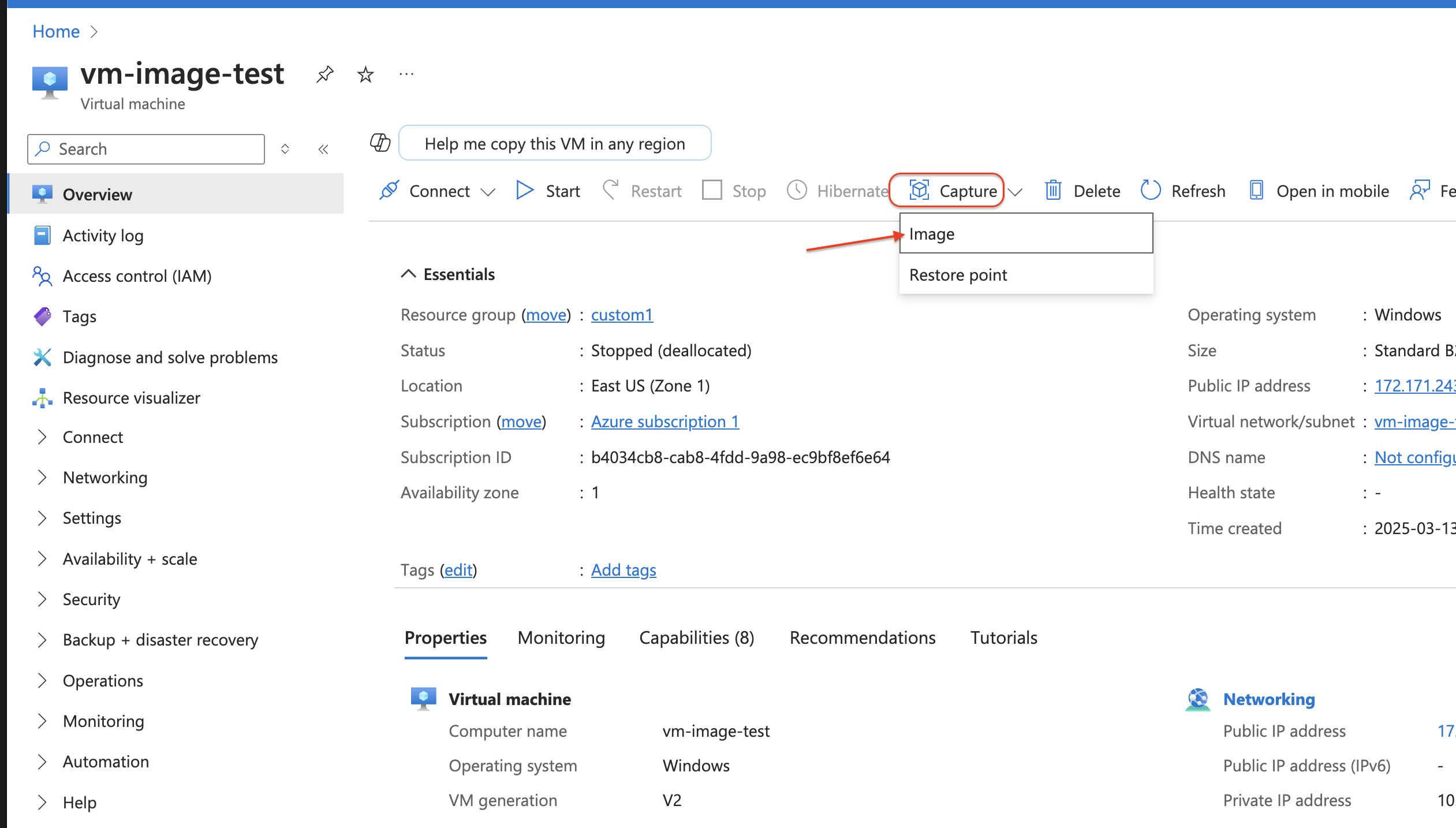Mark VM as favorite with star icon

click(x=365, y=74)
